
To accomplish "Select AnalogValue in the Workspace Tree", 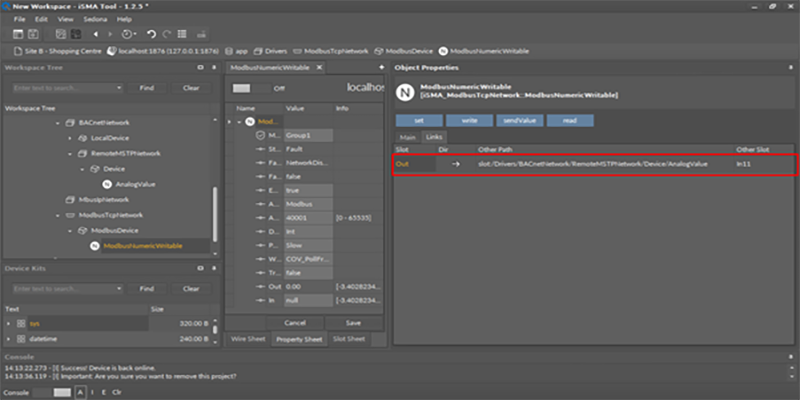I will tap(136, 184).
